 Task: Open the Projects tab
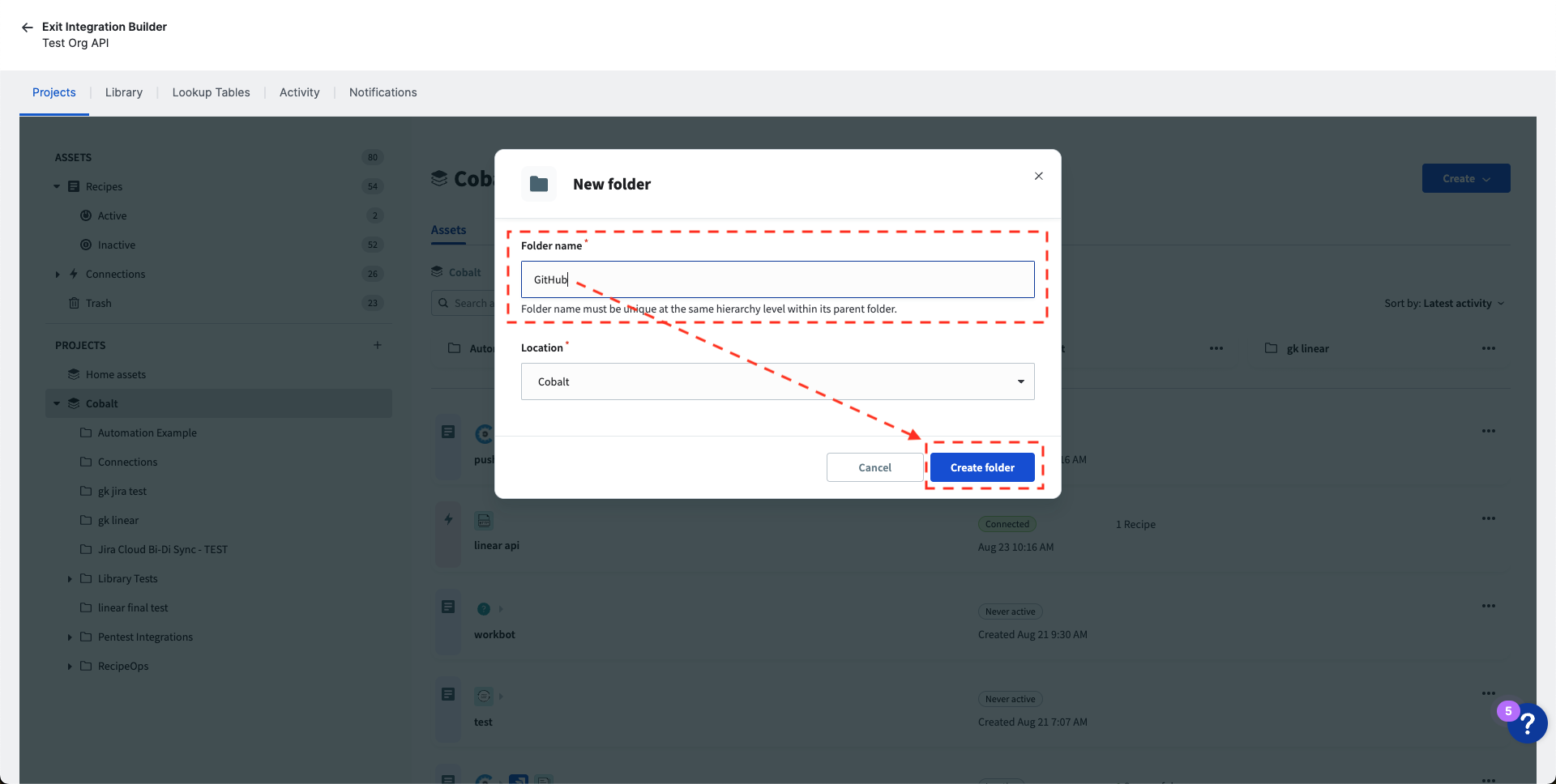point(54,92)
